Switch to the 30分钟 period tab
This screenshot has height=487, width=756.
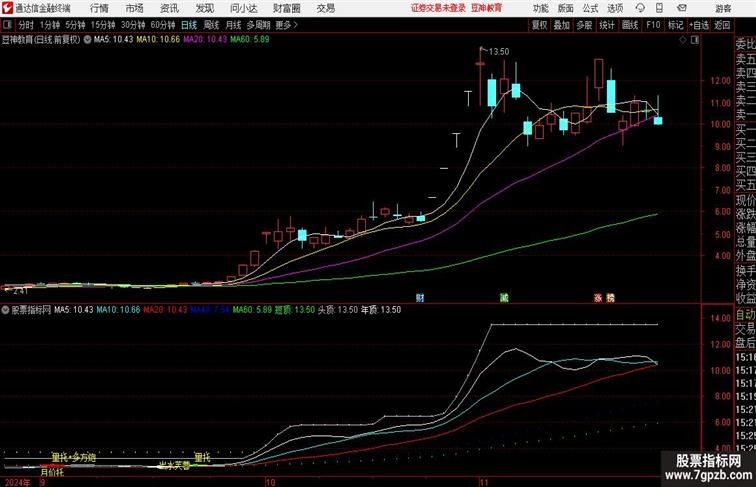[133, 25]
